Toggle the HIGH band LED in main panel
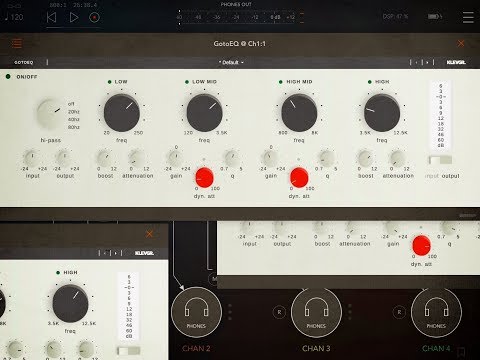 370,82
